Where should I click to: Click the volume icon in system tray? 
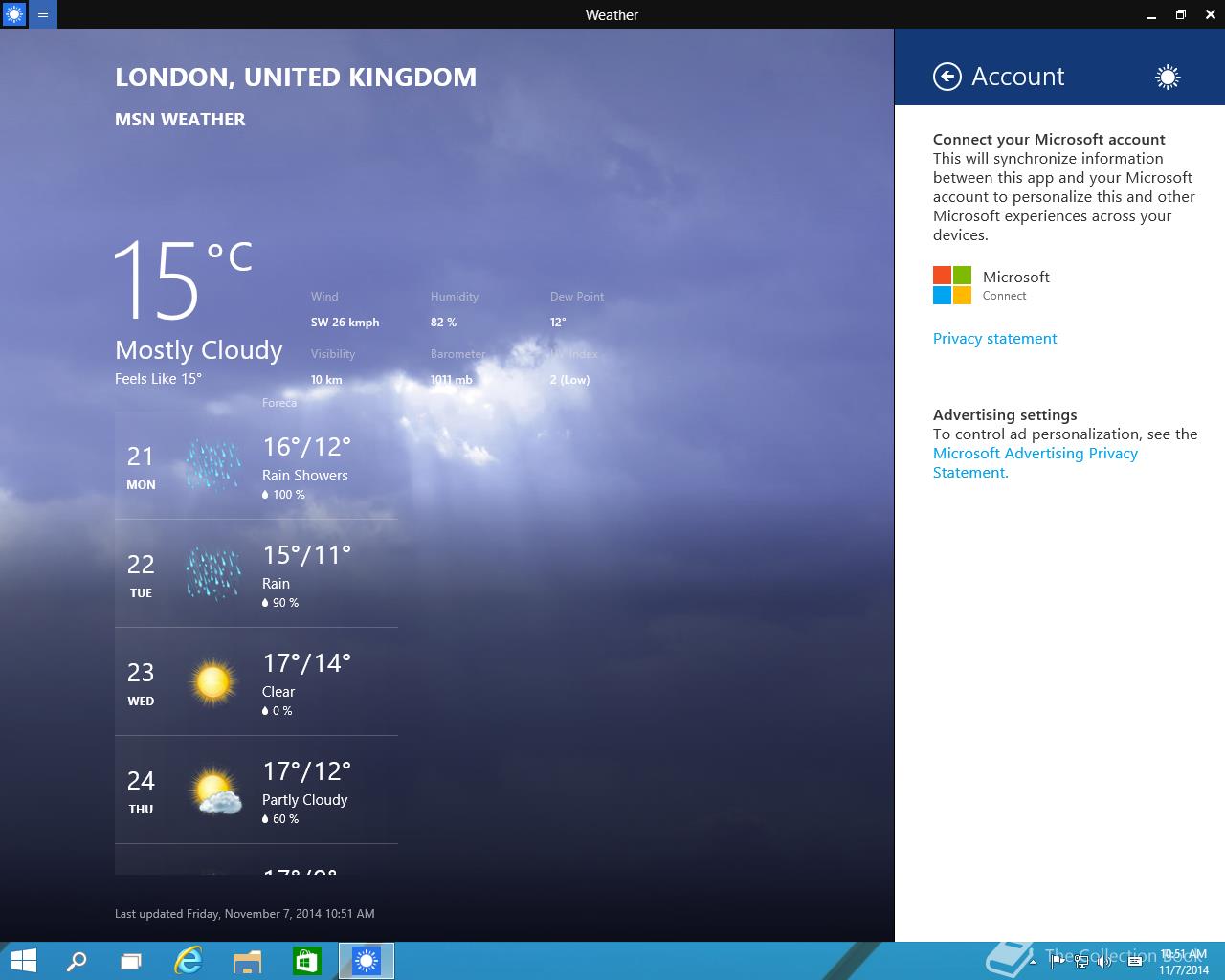coord(1102,962)
